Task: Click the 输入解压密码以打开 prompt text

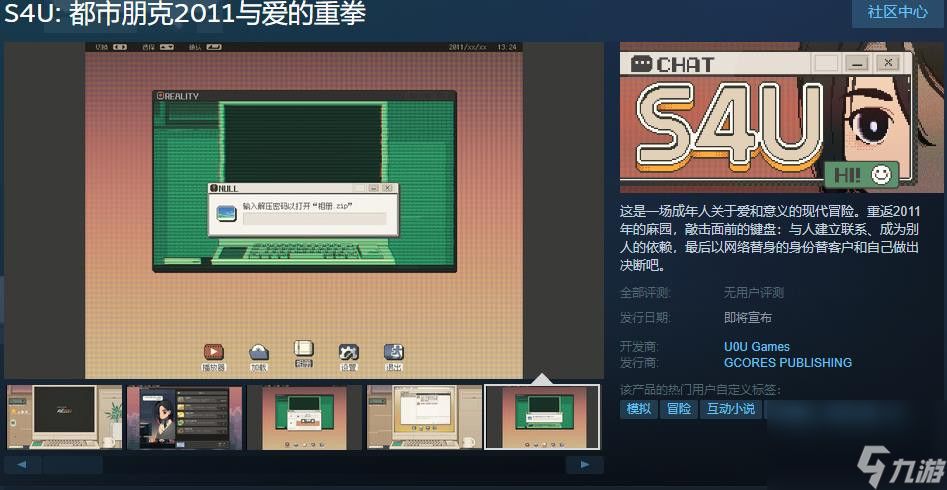Action: [x=298, y=205]
